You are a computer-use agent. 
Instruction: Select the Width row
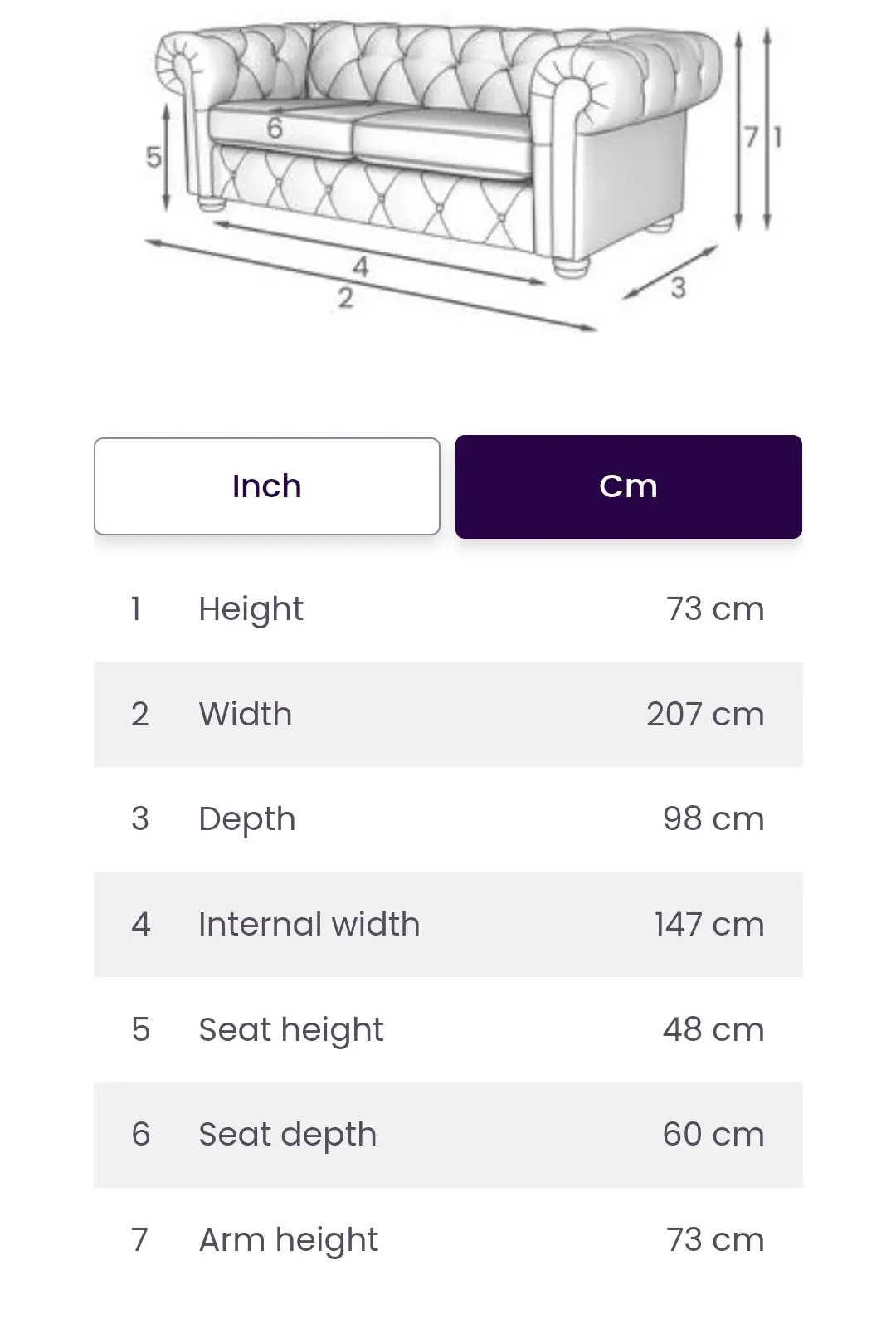(x=448, y=714)
